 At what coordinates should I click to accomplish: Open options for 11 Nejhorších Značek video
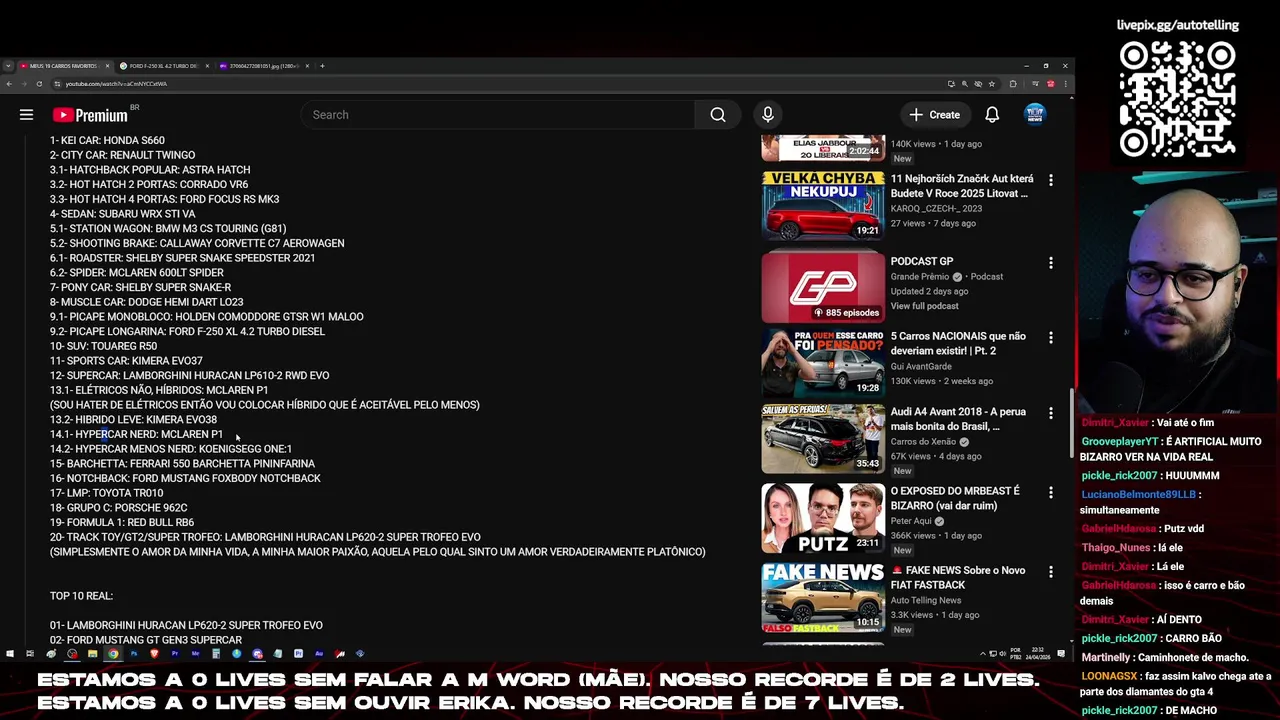1050,180
